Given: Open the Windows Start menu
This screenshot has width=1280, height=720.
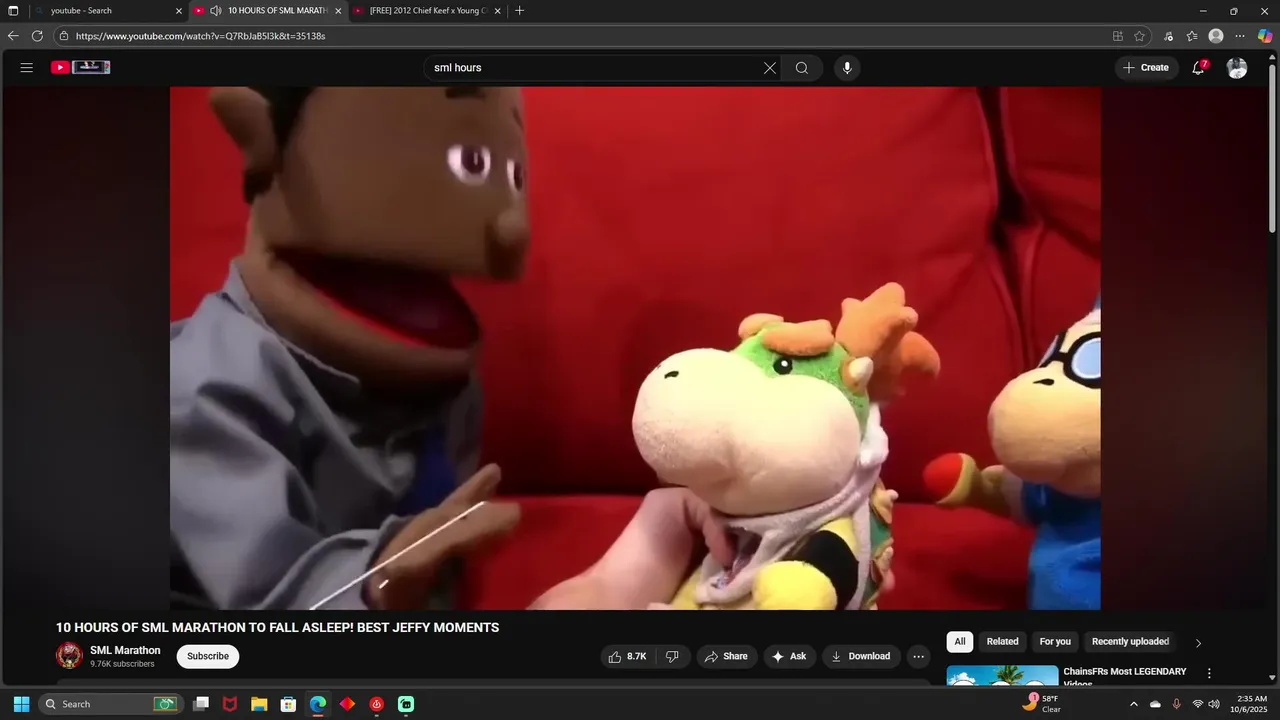Looking at the screenshot, I should (x=21, y=704).
